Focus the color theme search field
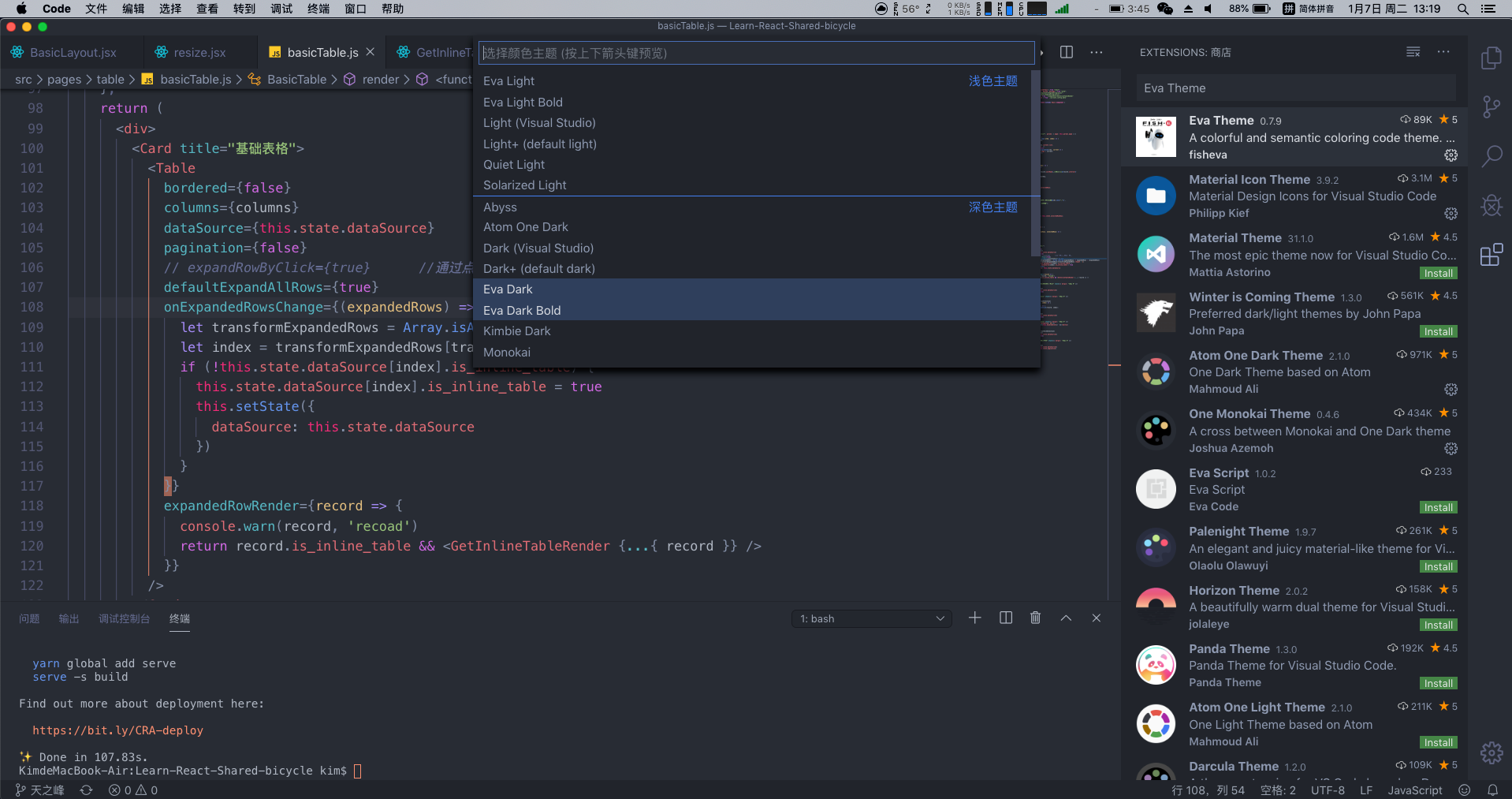This screenshot has height=799, width=1512. 756,53
